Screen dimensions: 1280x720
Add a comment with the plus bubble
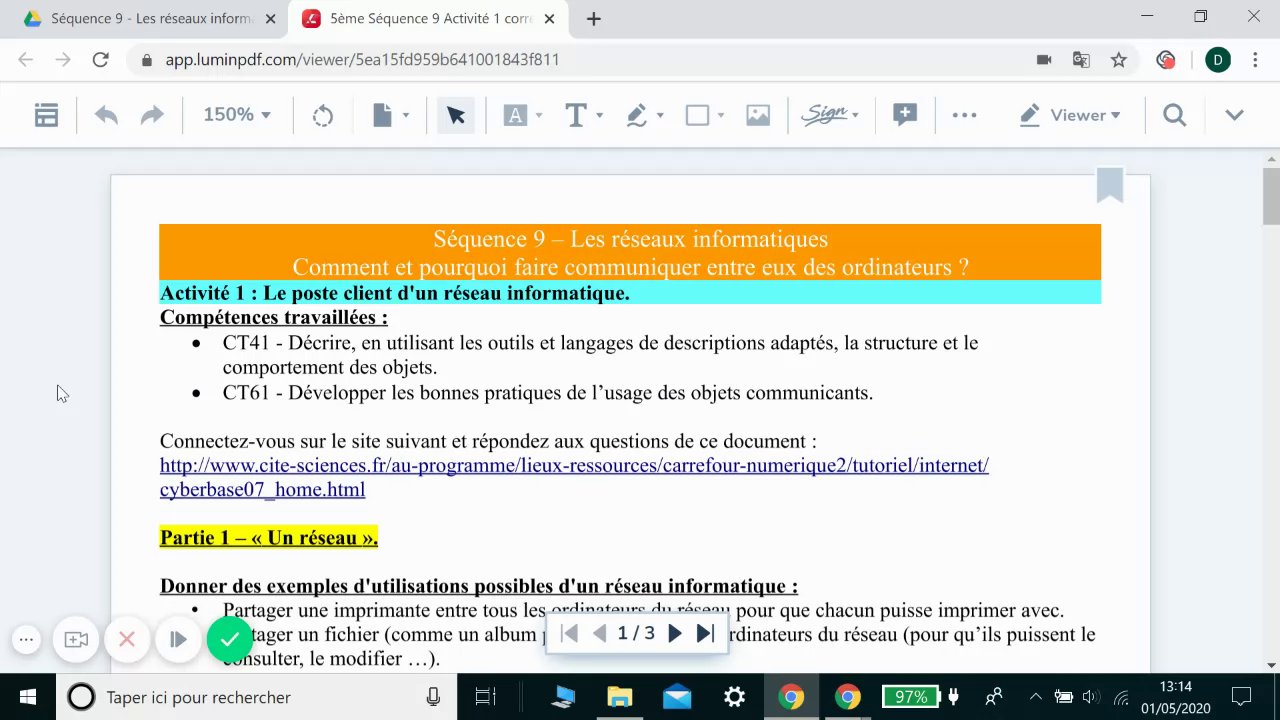(x=905, y=115)
